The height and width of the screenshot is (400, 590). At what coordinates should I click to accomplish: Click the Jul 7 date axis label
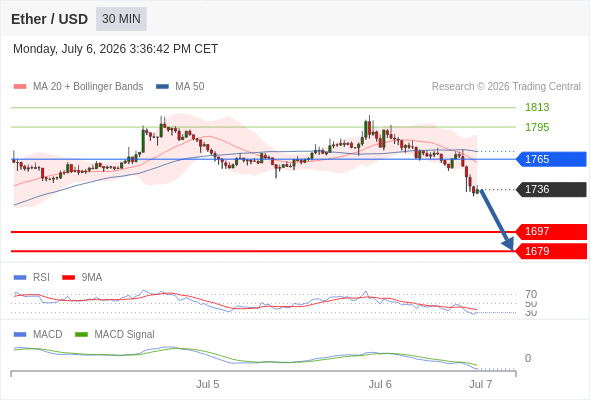[x=481, y=384]
